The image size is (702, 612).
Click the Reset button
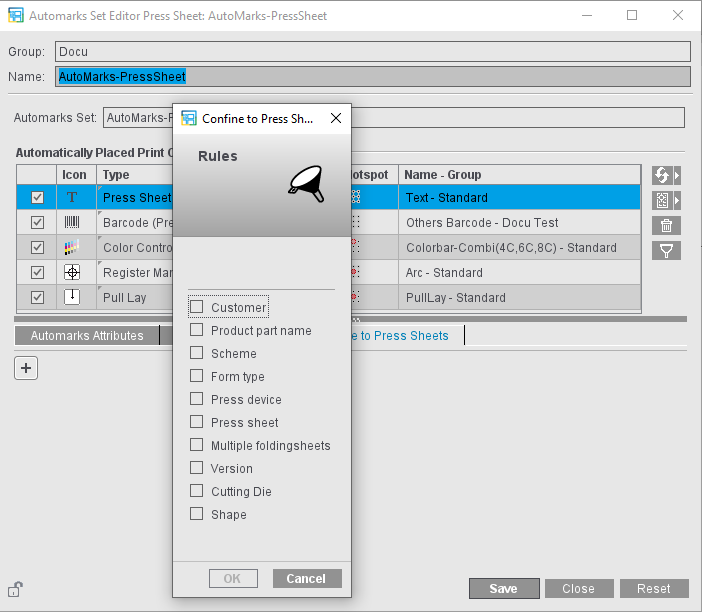coord(653,589)
